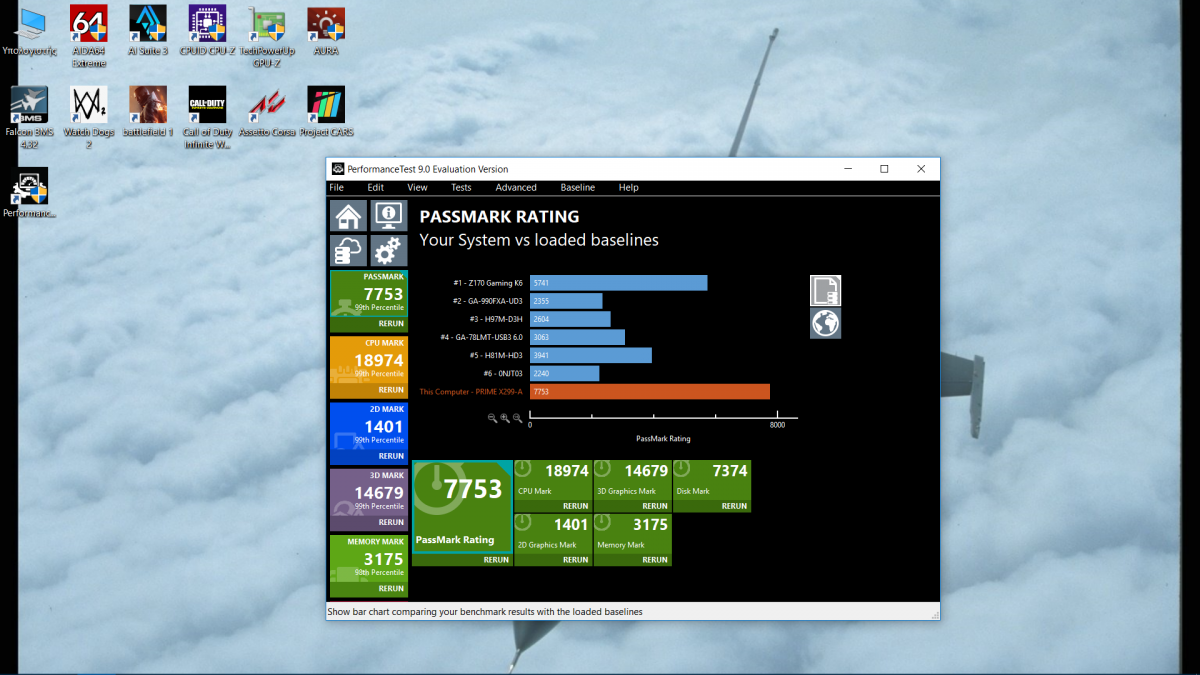Open the Baseline menu

577,187
